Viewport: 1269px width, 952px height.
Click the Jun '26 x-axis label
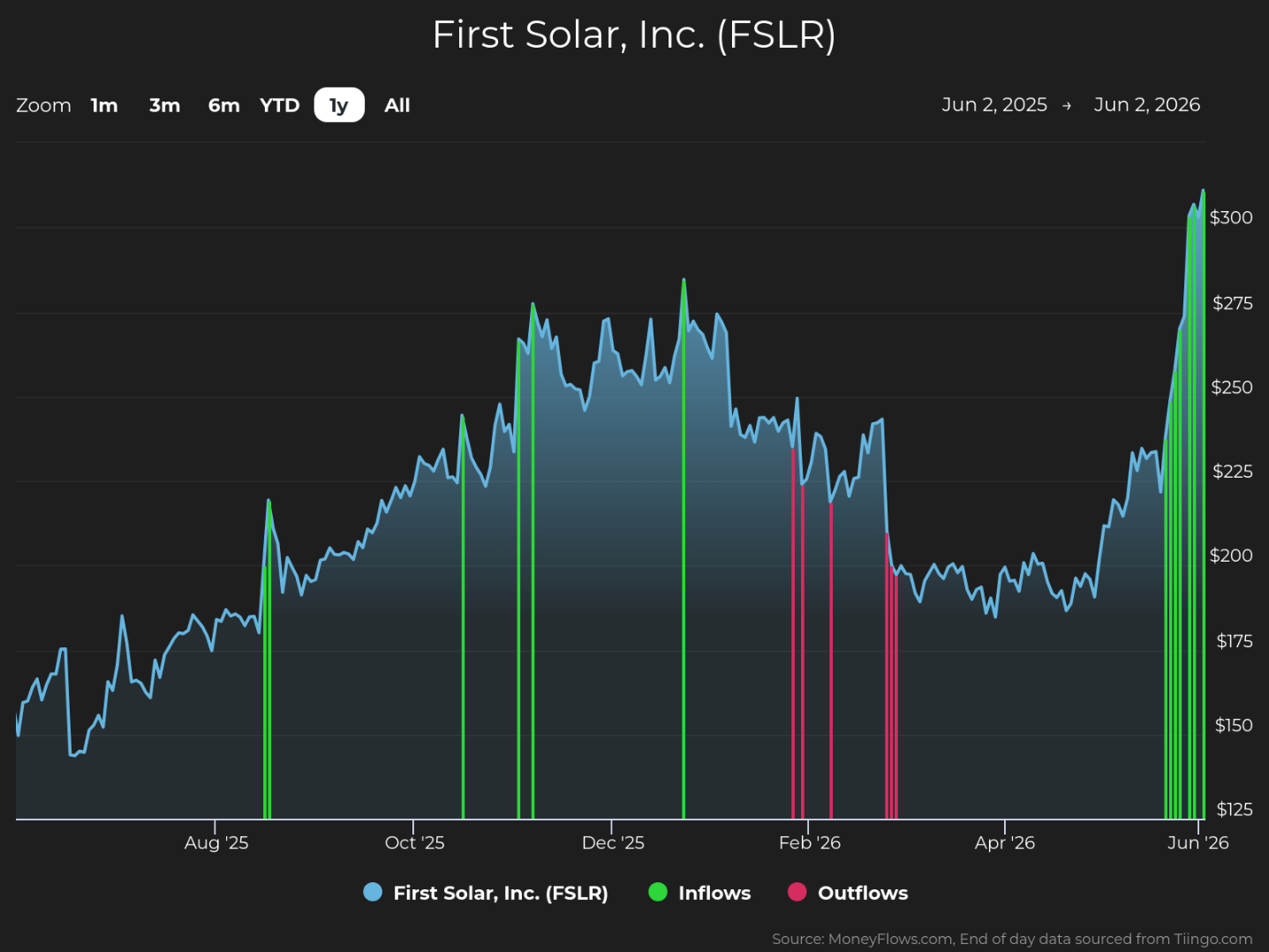coord(1198,842)
